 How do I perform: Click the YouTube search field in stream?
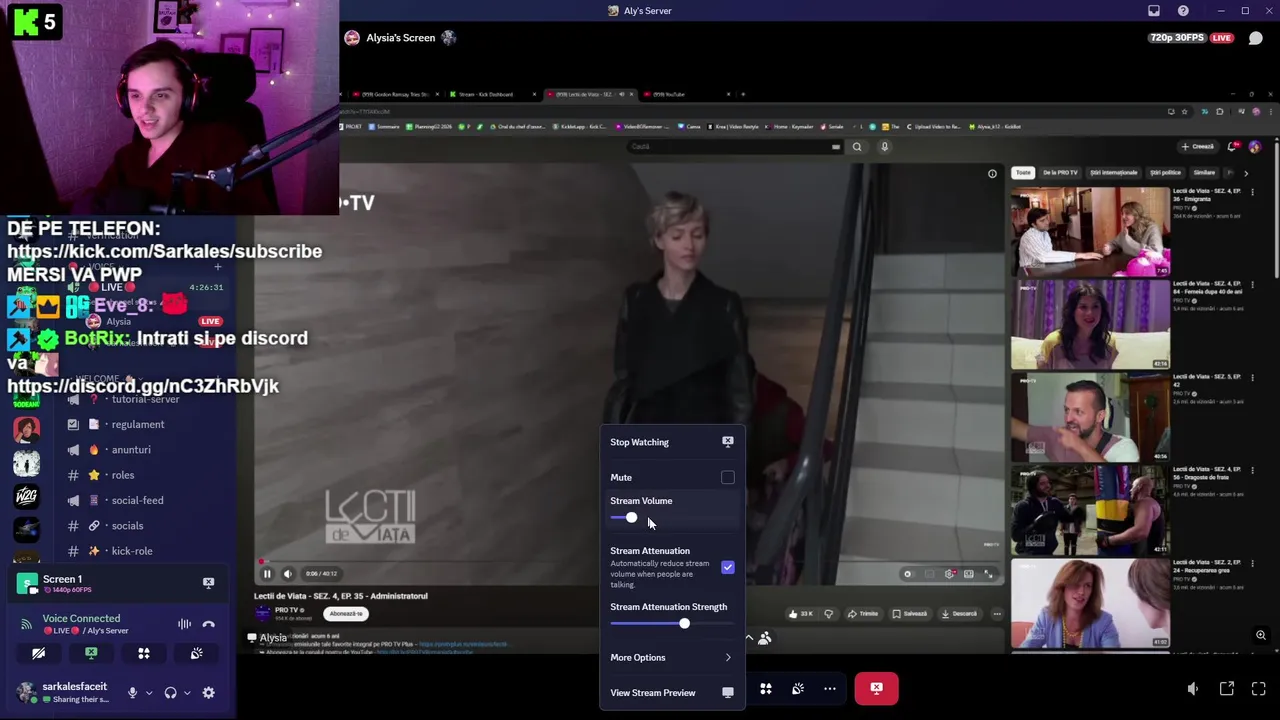pyautogui.click(x=734, y=147)
